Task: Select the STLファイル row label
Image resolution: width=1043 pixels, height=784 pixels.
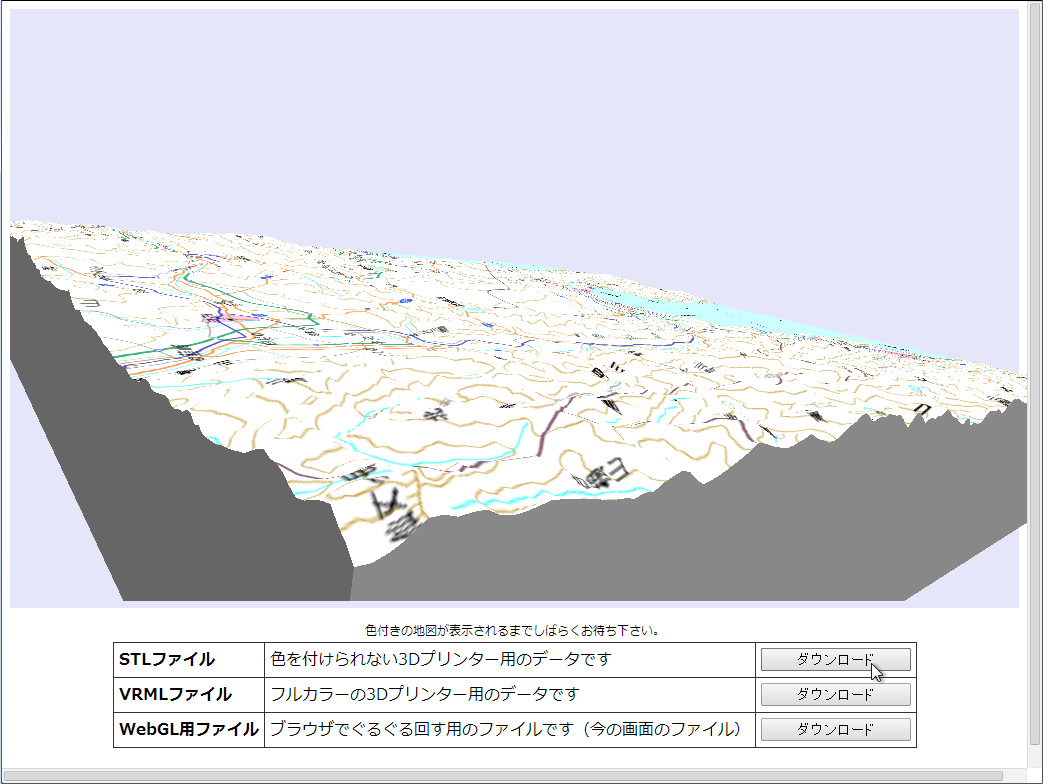Action: pyautogui.click(x=160, y=659)
